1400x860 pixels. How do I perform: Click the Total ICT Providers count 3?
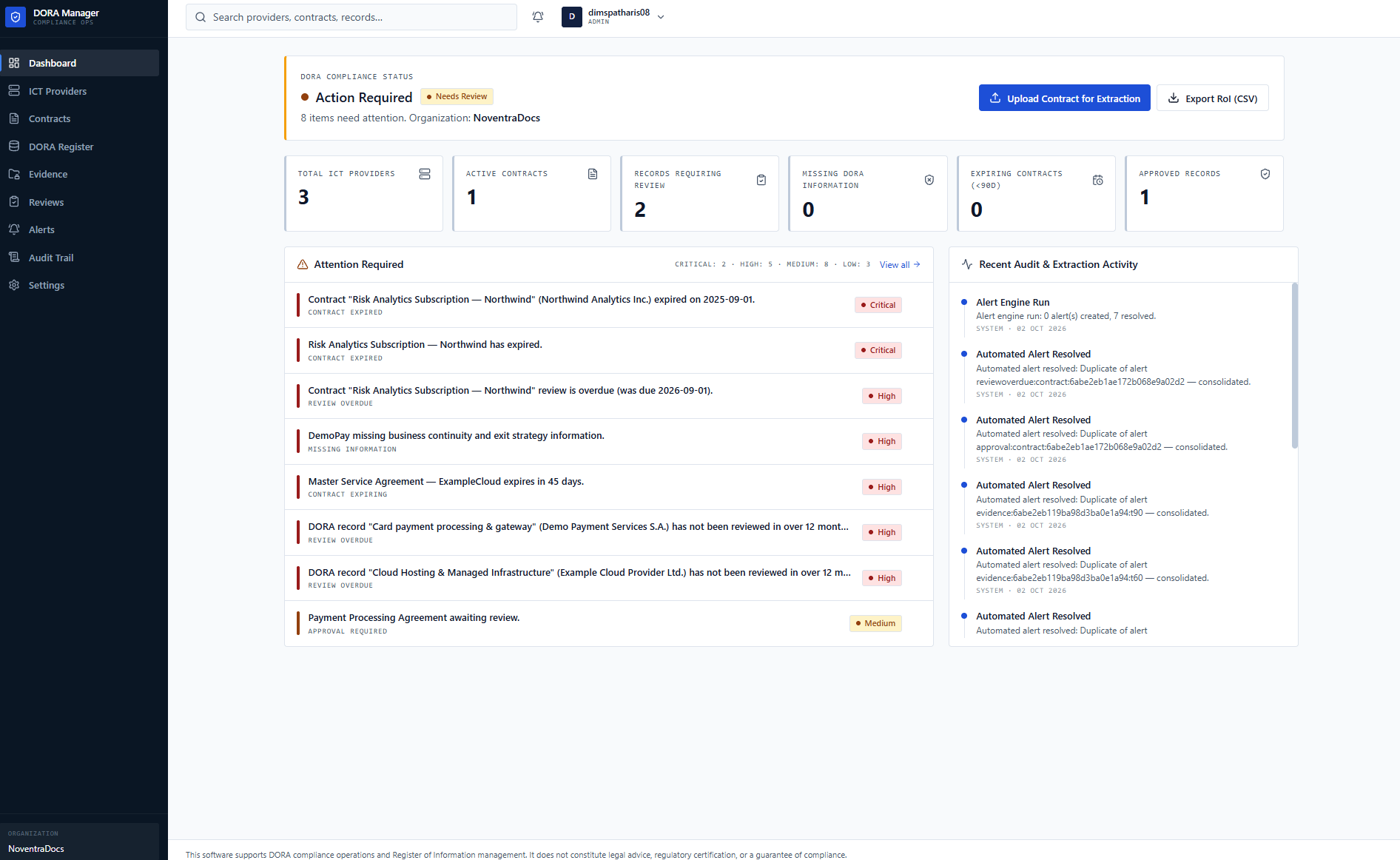pyautogui.click(x=303, y=197)
